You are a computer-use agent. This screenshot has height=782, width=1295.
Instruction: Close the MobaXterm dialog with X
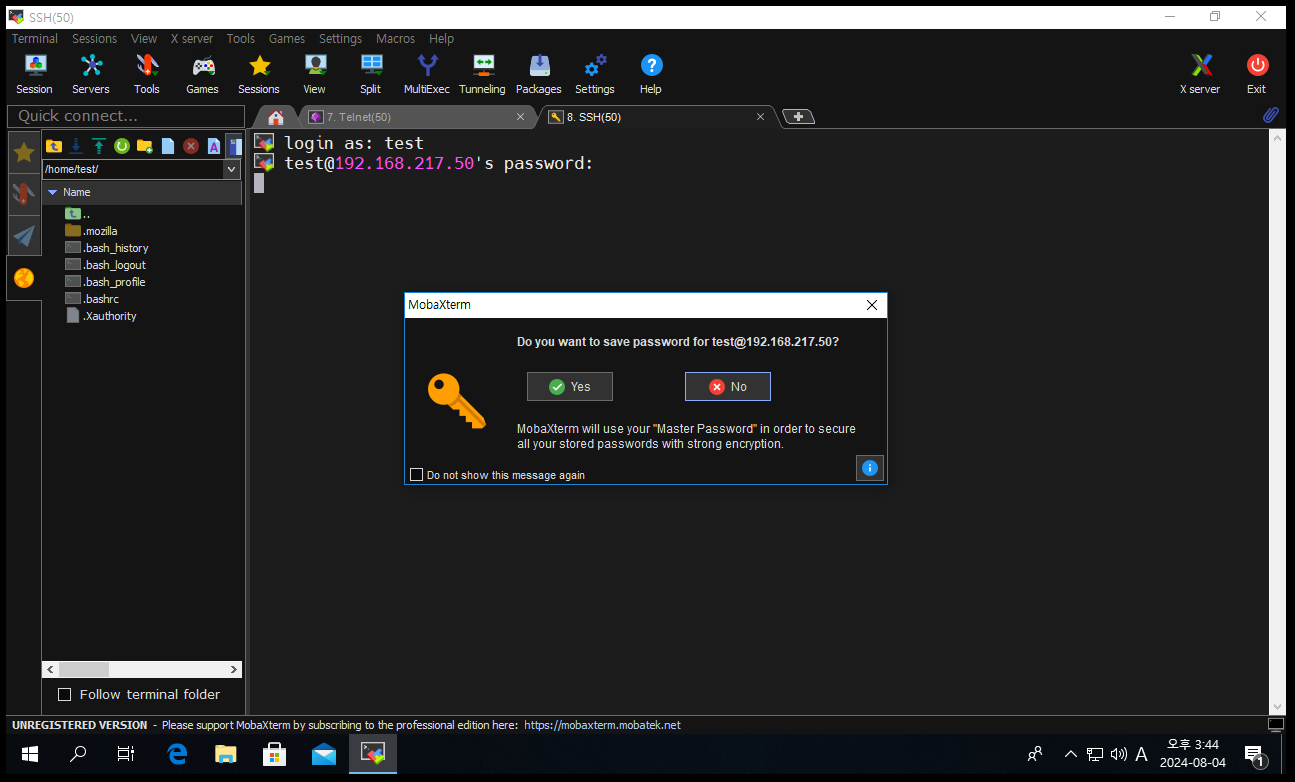(x=871, y=305)
